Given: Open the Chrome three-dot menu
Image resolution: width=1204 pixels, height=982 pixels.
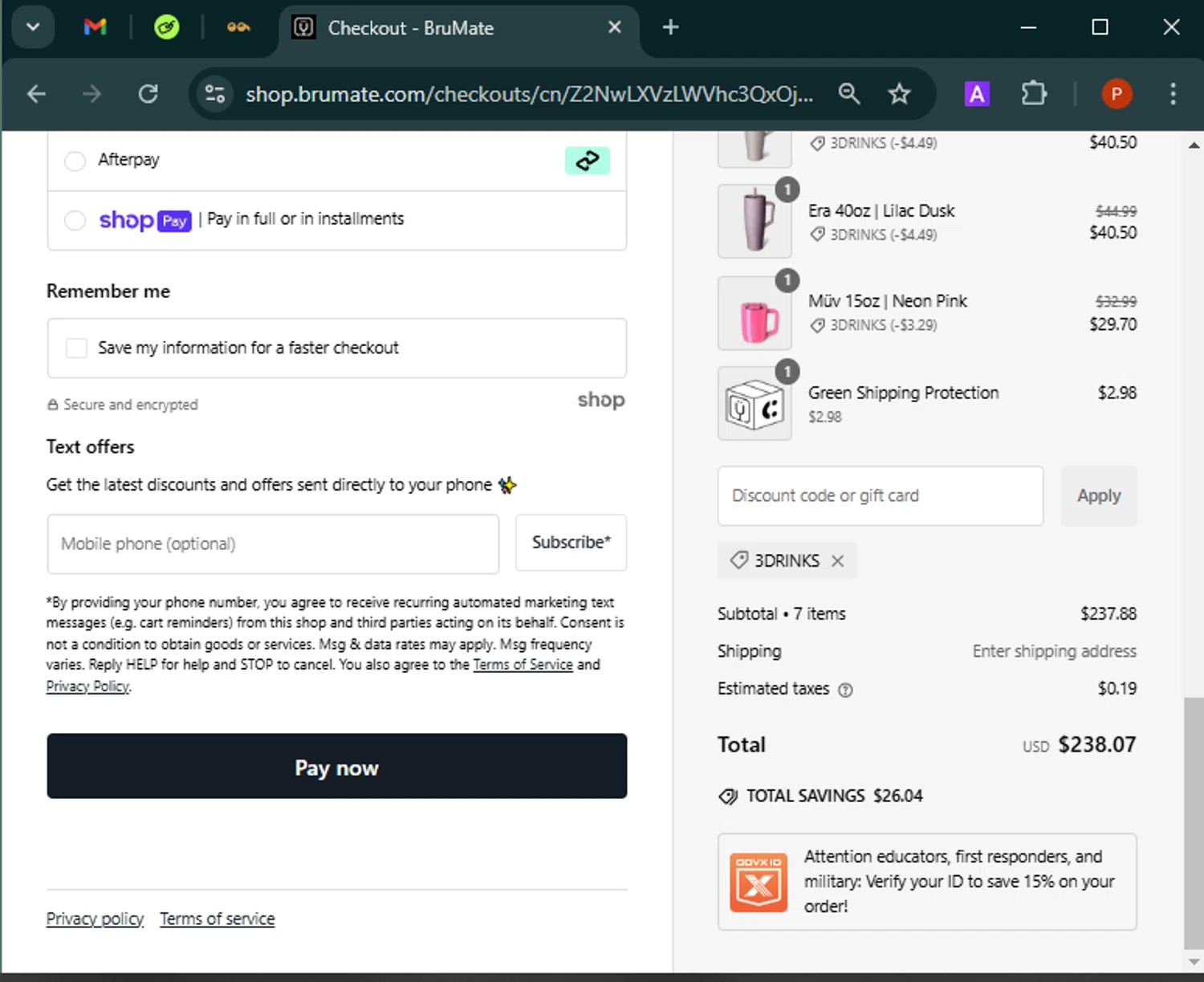Looking at the screenshot, I should [1173, 95].
